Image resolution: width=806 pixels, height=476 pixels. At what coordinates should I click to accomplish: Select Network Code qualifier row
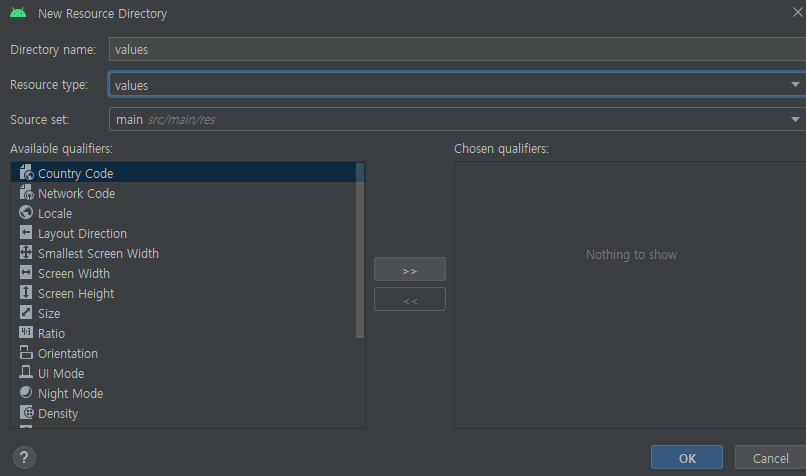184,193
